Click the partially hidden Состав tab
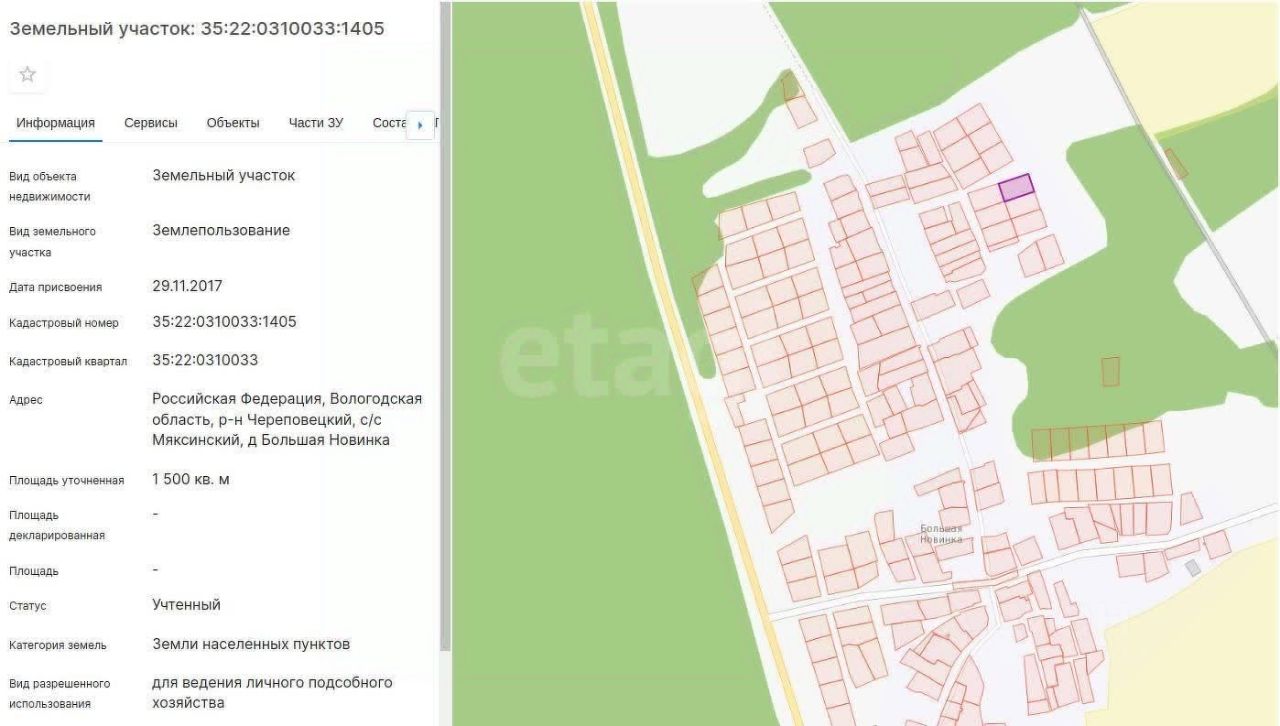The image size is (1280, 726). pos(388,123)
